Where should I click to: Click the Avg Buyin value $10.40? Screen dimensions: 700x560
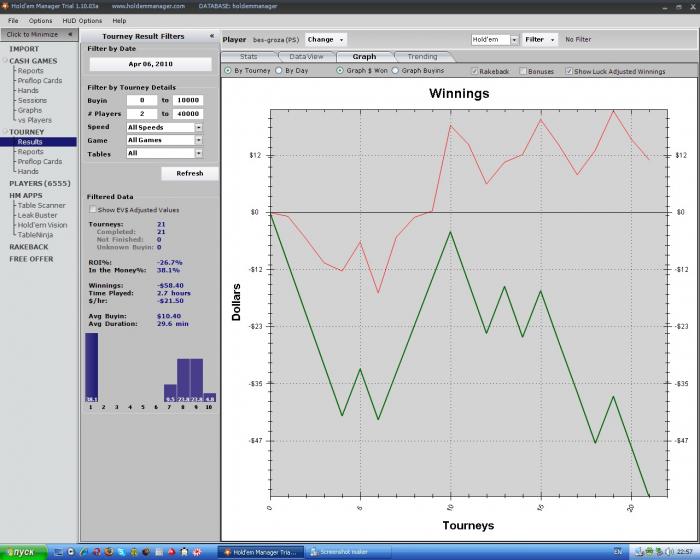[169, 316]
